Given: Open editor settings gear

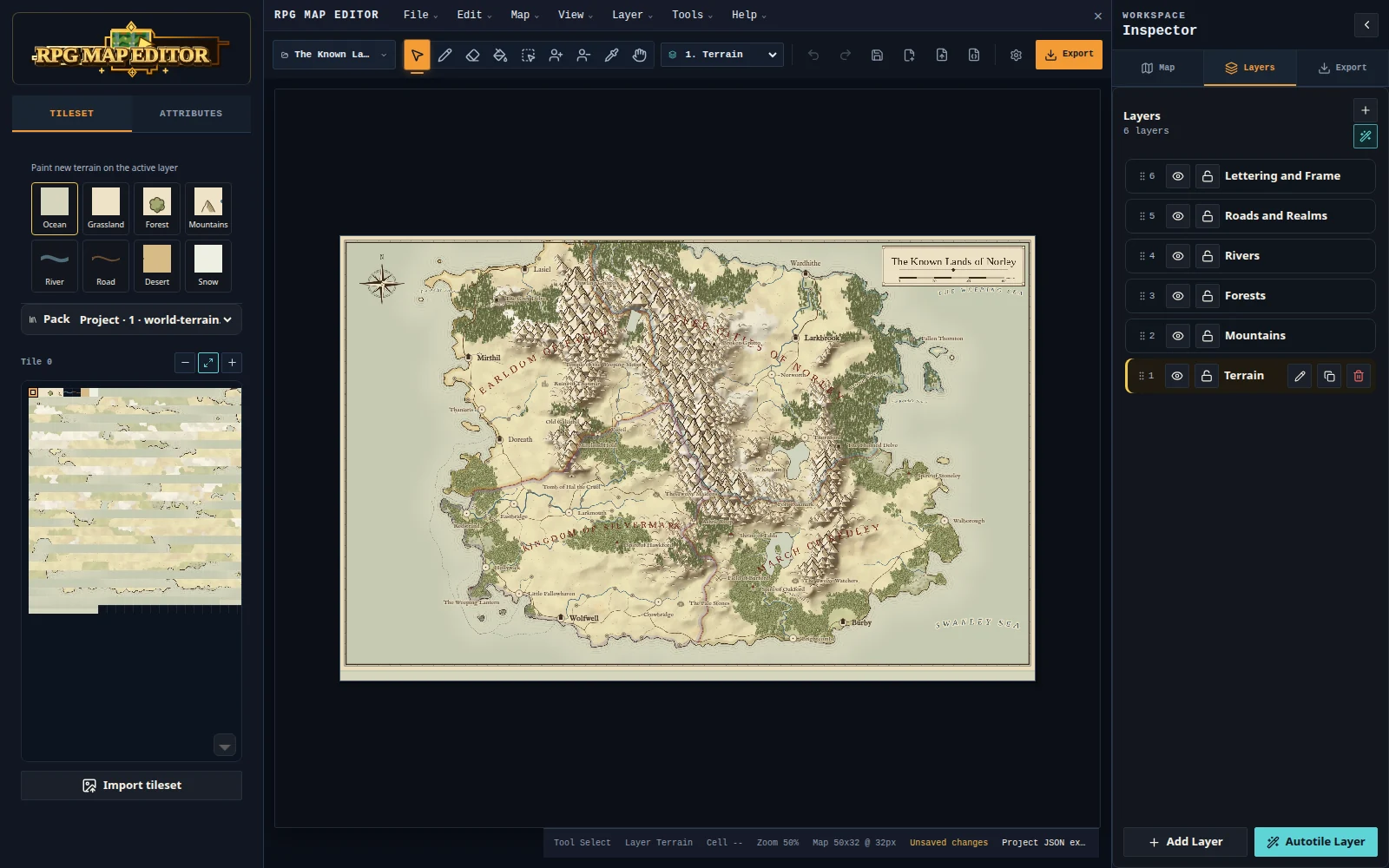Looking at the screenshot, I should (1016, 55).
